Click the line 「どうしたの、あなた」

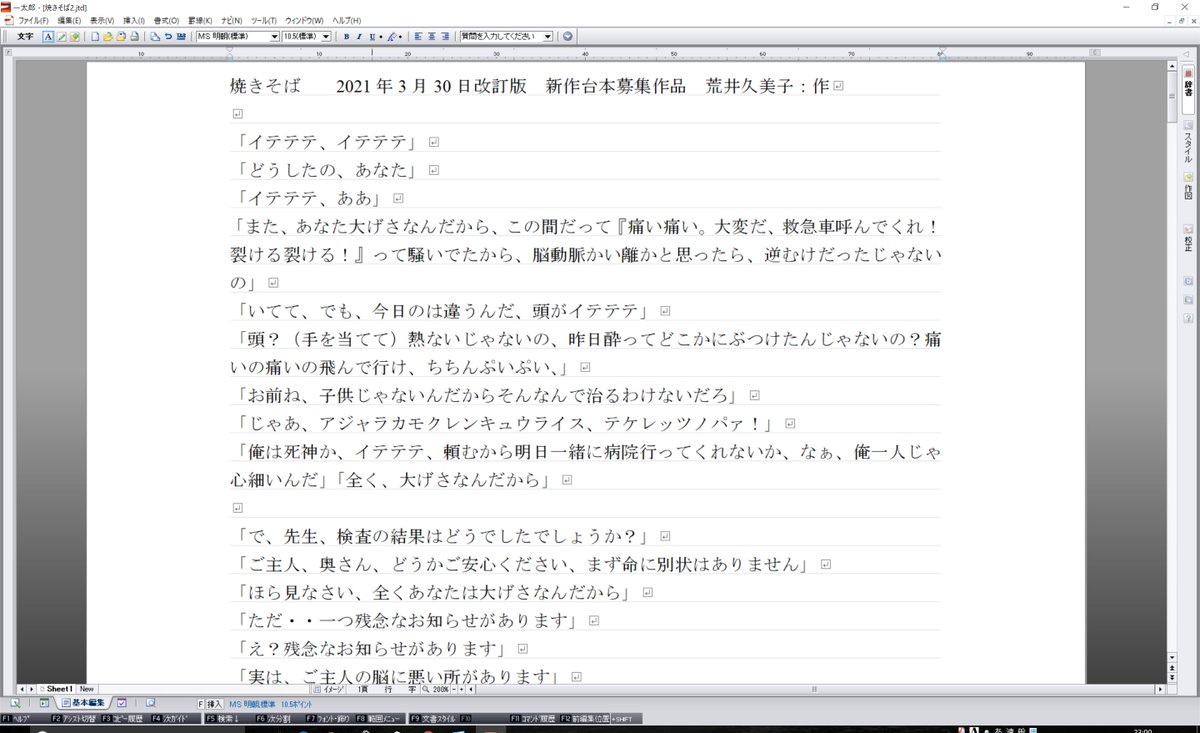click(x=326, y=170)
